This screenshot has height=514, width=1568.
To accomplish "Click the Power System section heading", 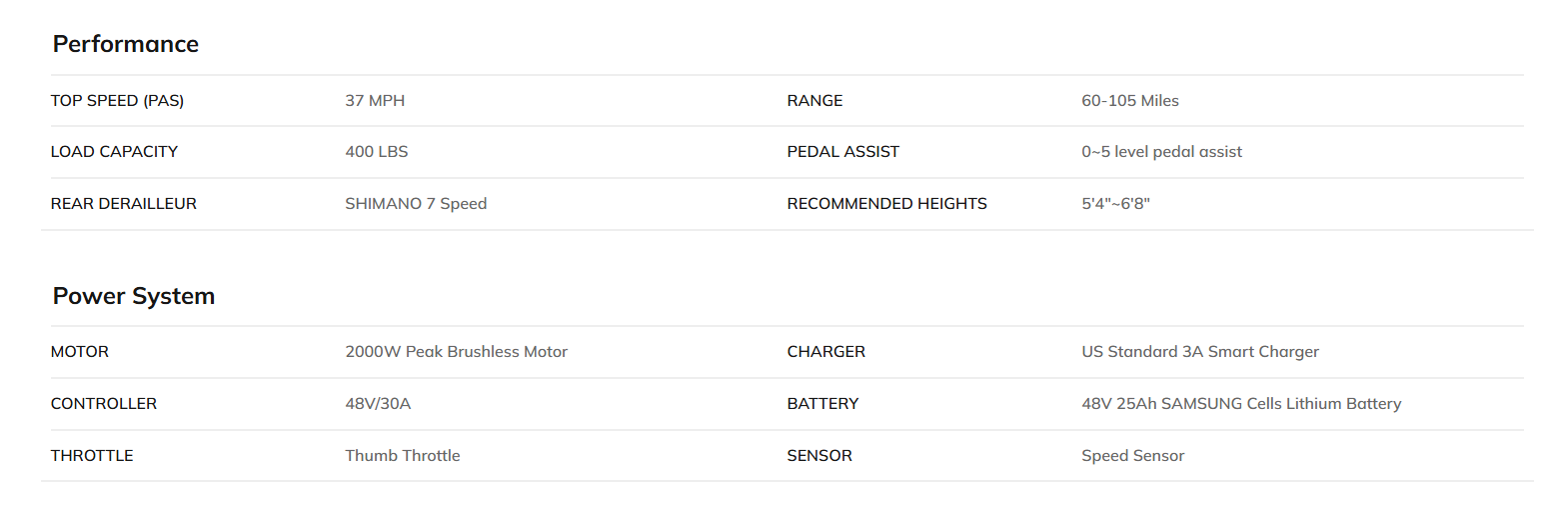I will tap(133, 296).
